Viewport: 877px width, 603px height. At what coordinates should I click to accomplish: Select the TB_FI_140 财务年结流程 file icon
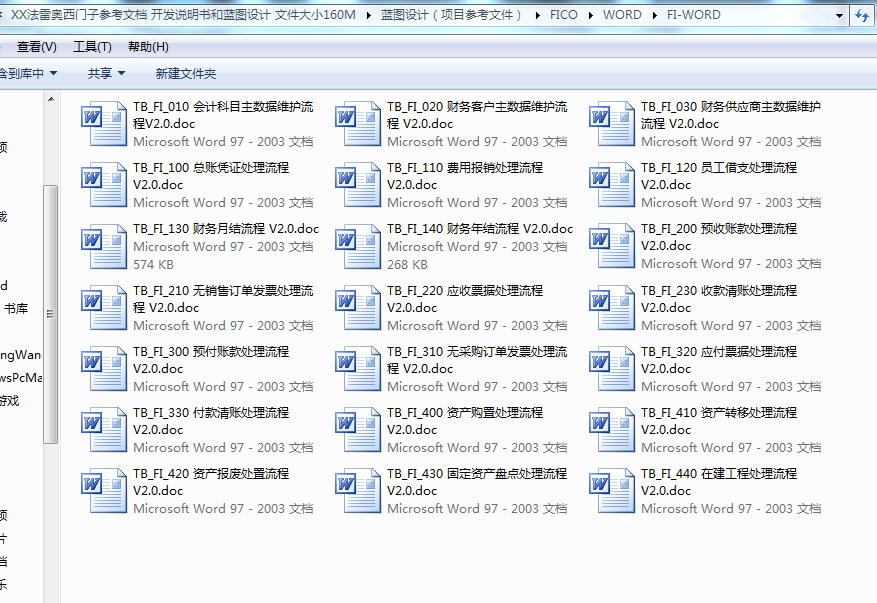(x=358, y=246)
